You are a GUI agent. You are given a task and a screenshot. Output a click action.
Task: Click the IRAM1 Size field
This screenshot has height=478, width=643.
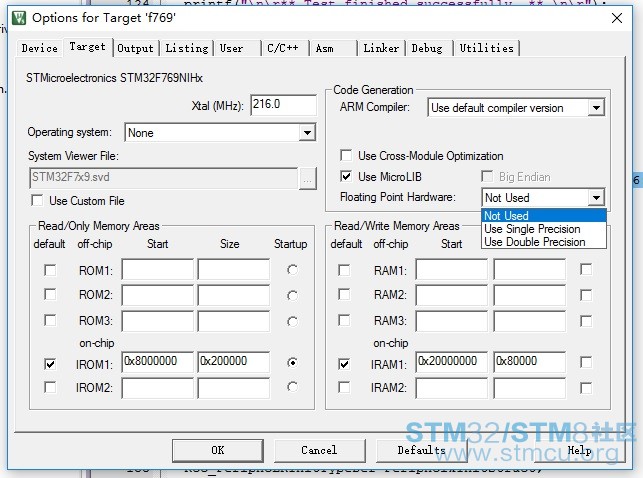tap(529, 362)
